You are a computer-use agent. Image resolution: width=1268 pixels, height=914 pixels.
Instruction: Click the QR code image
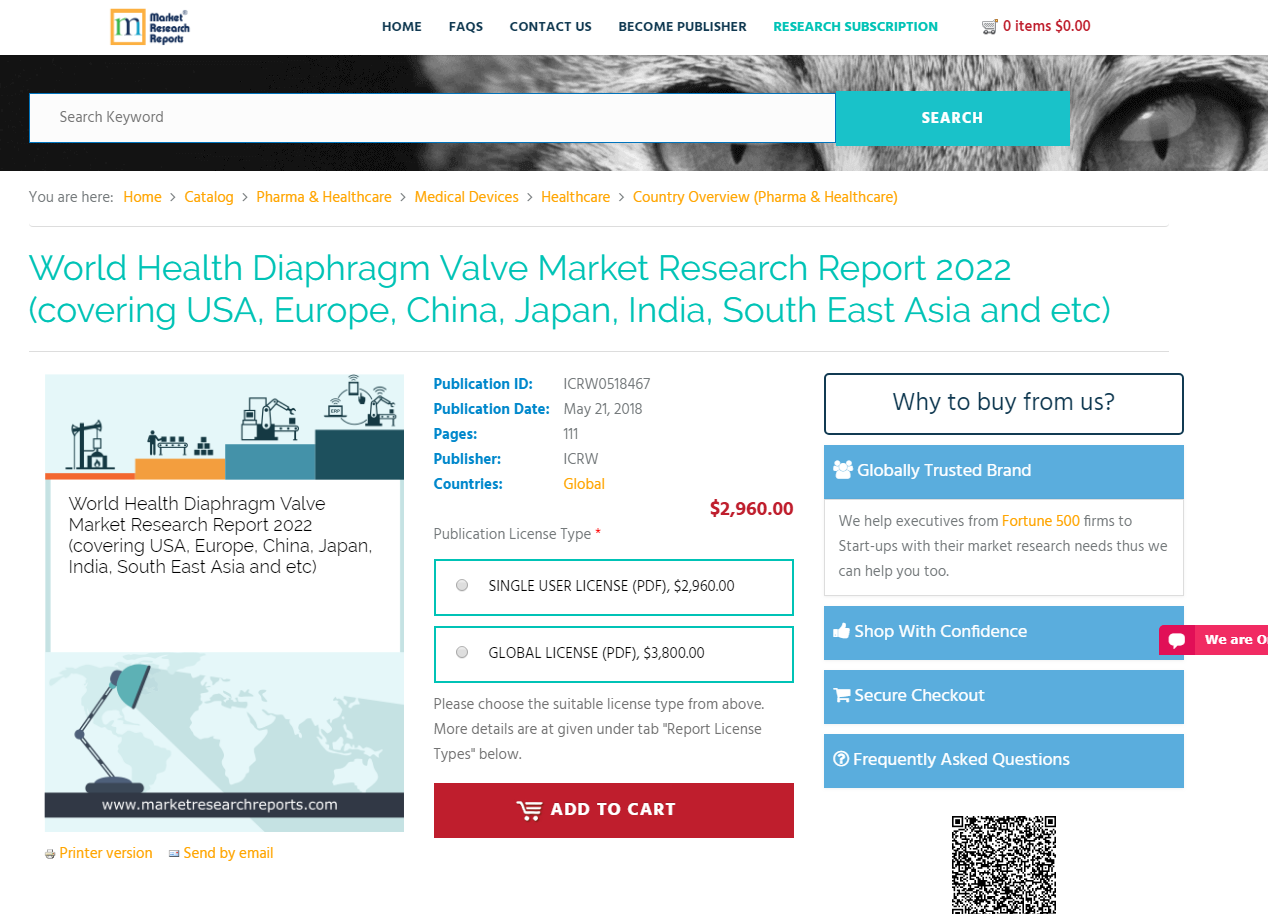[x=1003, y=864]
